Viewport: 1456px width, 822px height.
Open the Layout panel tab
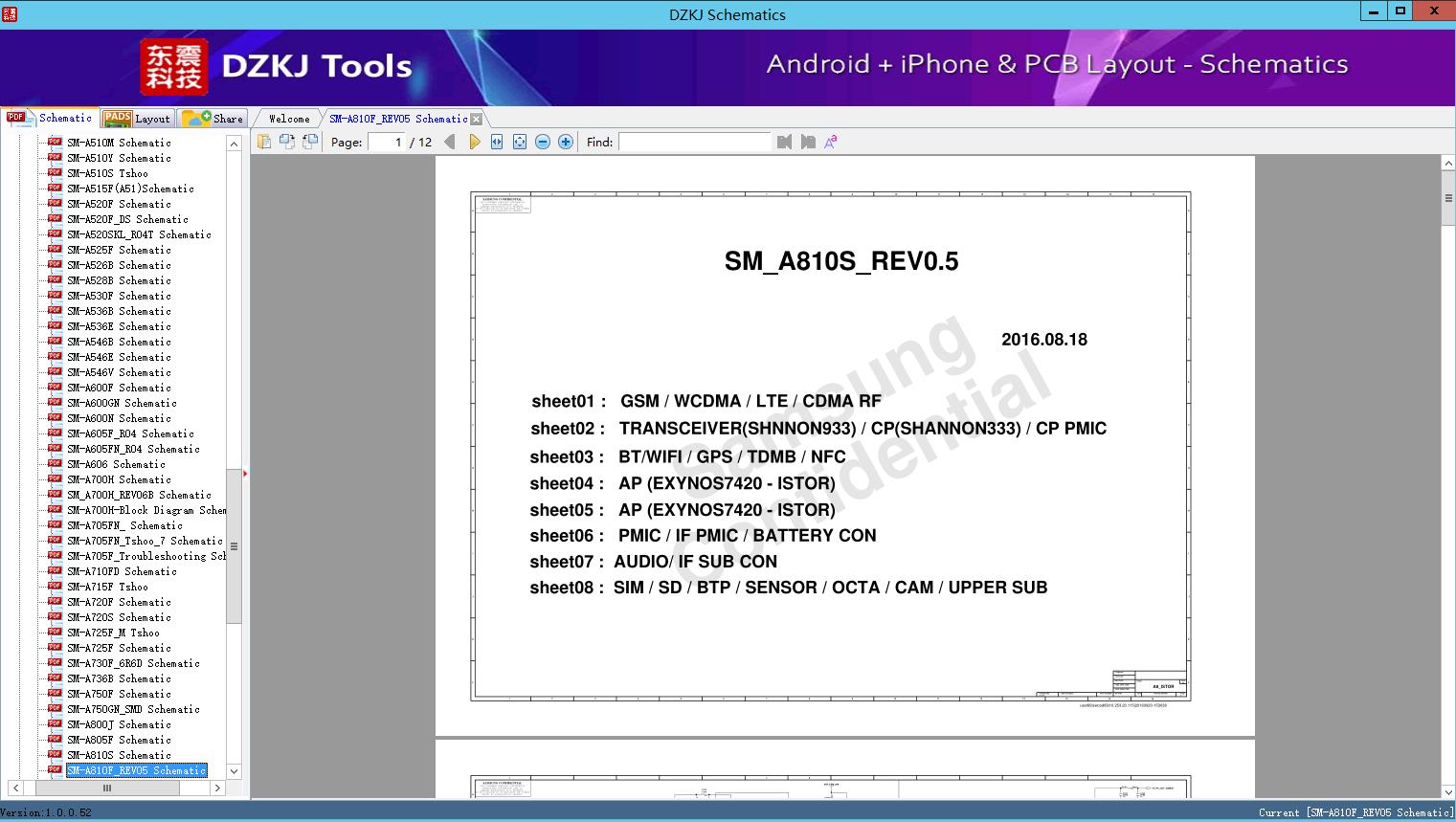(138, 119)
